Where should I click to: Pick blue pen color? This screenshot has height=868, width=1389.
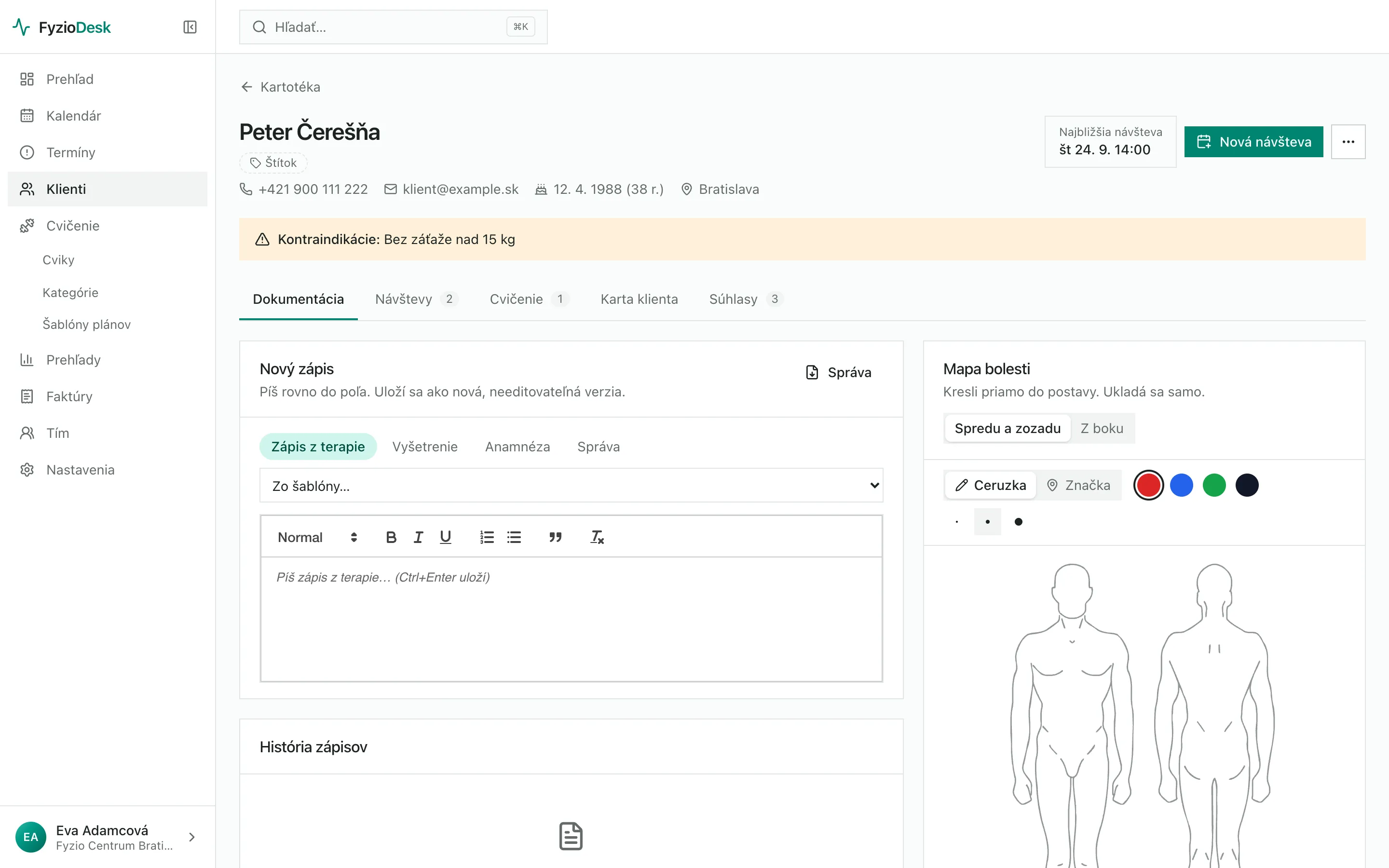[1181, 486]
